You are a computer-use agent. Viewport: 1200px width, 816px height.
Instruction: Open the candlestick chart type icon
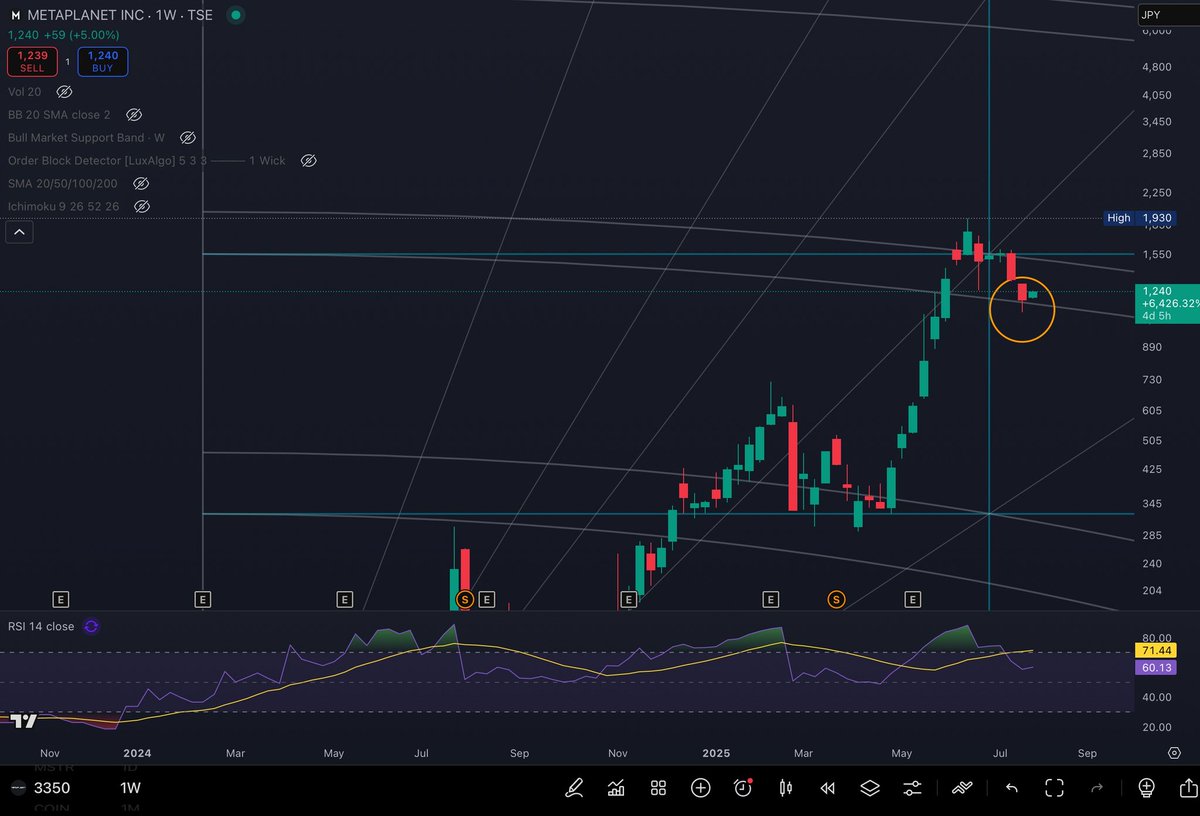point(785,788)
